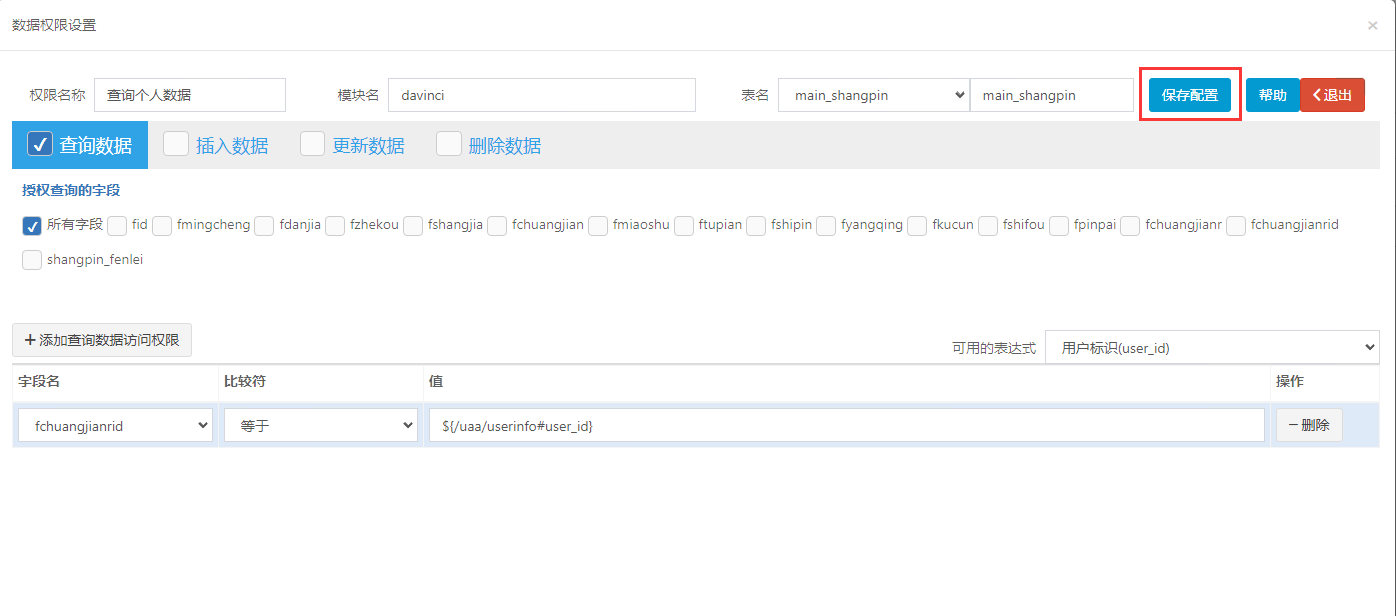Click the red 退出 exit button
1396x616 pixels.
pyautogui.click(x=1332, y=95)
